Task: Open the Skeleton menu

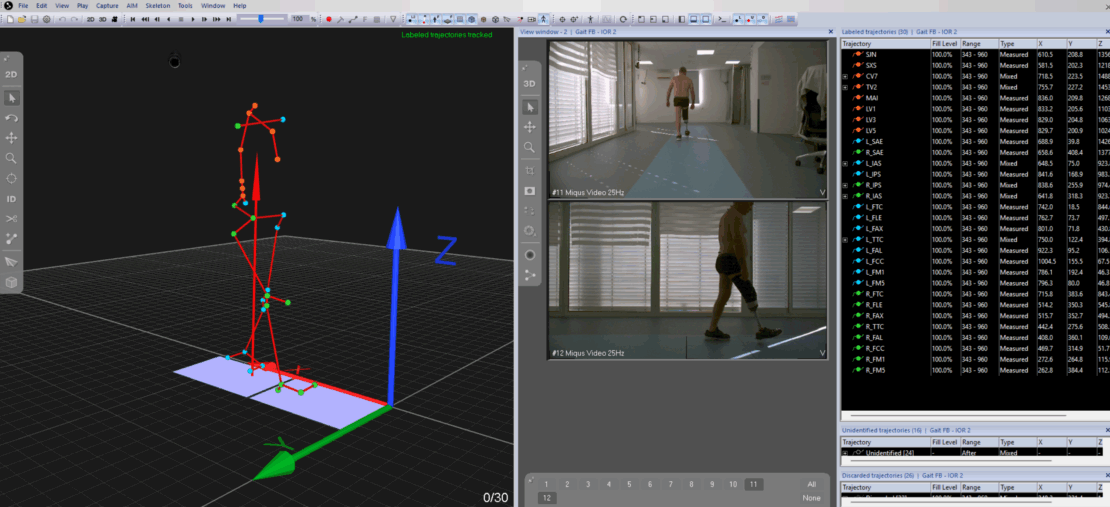Action: [x=158, y=6]
